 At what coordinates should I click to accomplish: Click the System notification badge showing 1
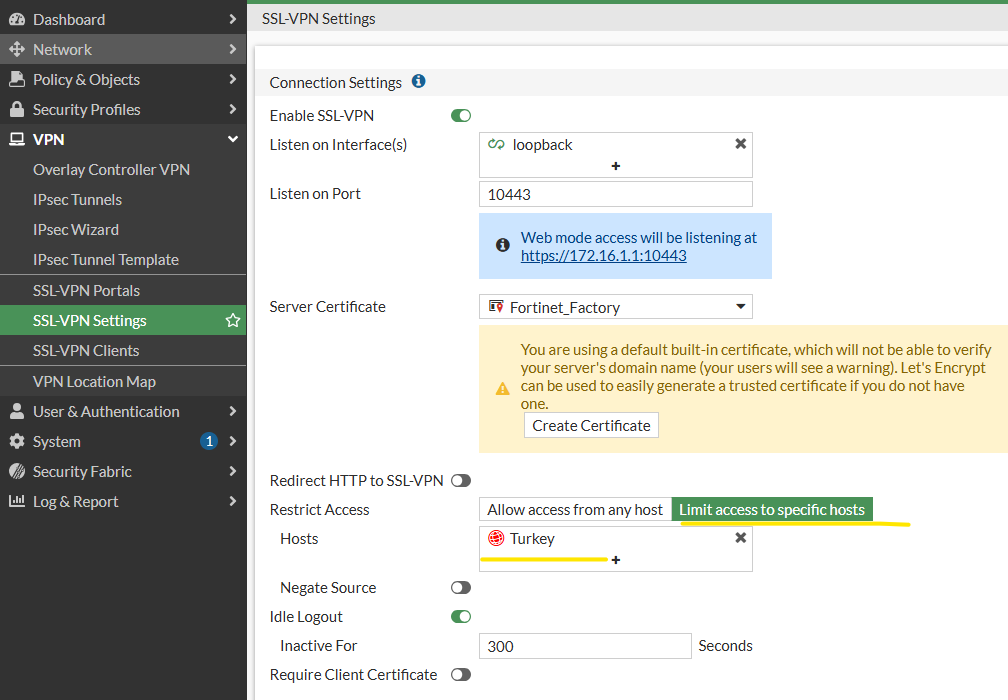tap(209, 442)
